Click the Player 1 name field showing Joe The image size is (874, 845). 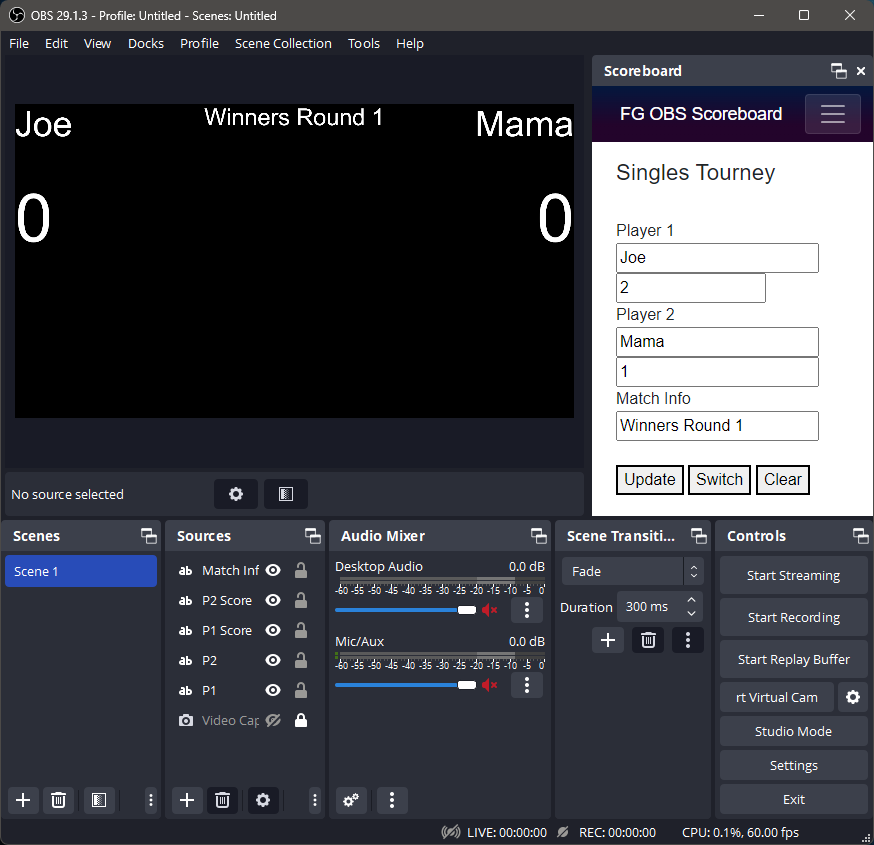coord(717,258)
